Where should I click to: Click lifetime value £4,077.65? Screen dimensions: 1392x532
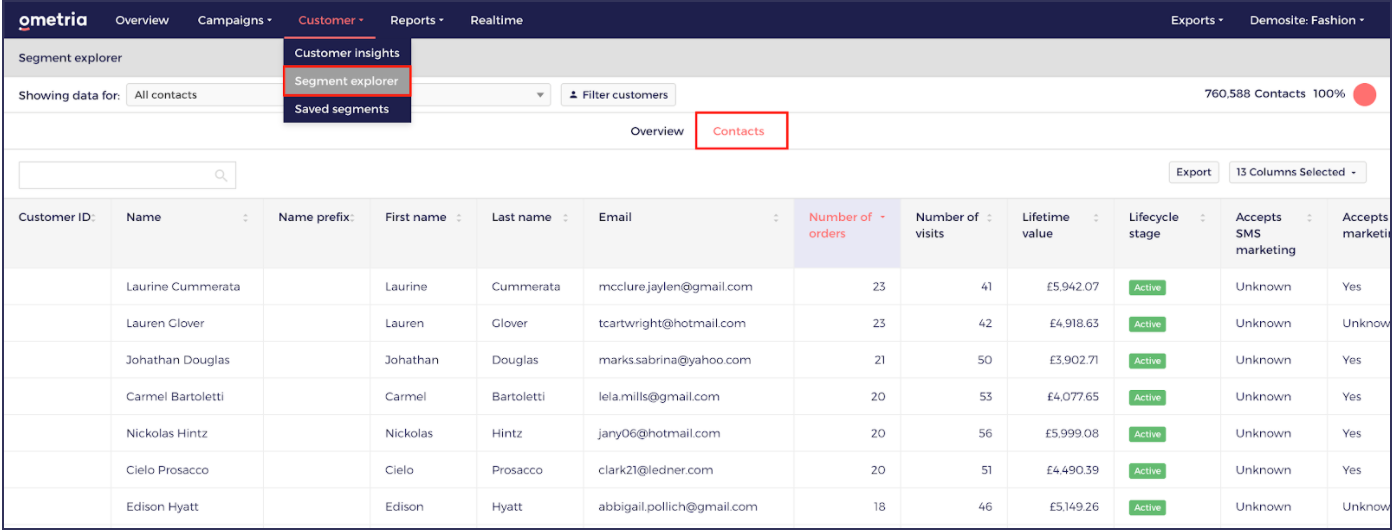click(x=1072, y=397)
